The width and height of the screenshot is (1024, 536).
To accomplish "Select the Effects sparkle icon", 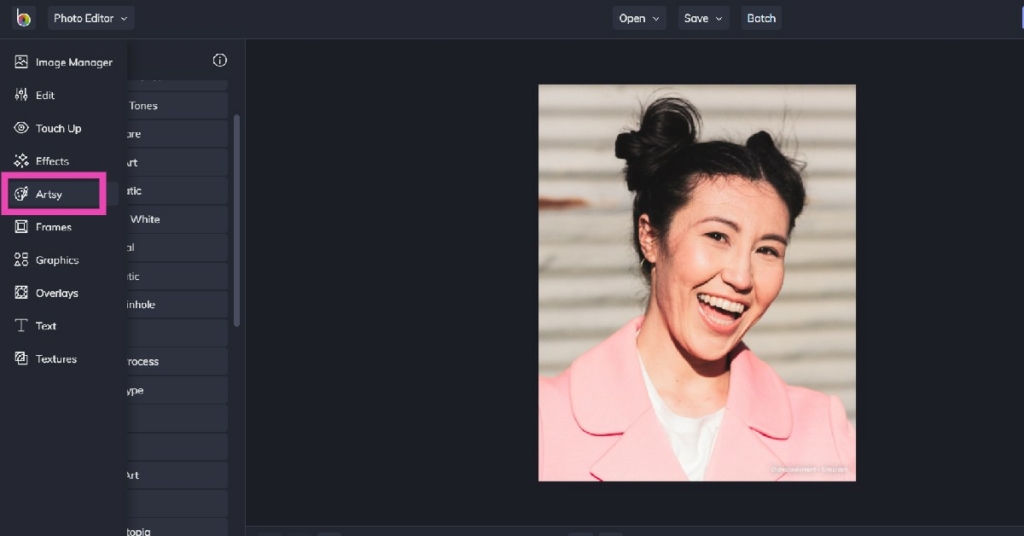I will pos(21,161).
